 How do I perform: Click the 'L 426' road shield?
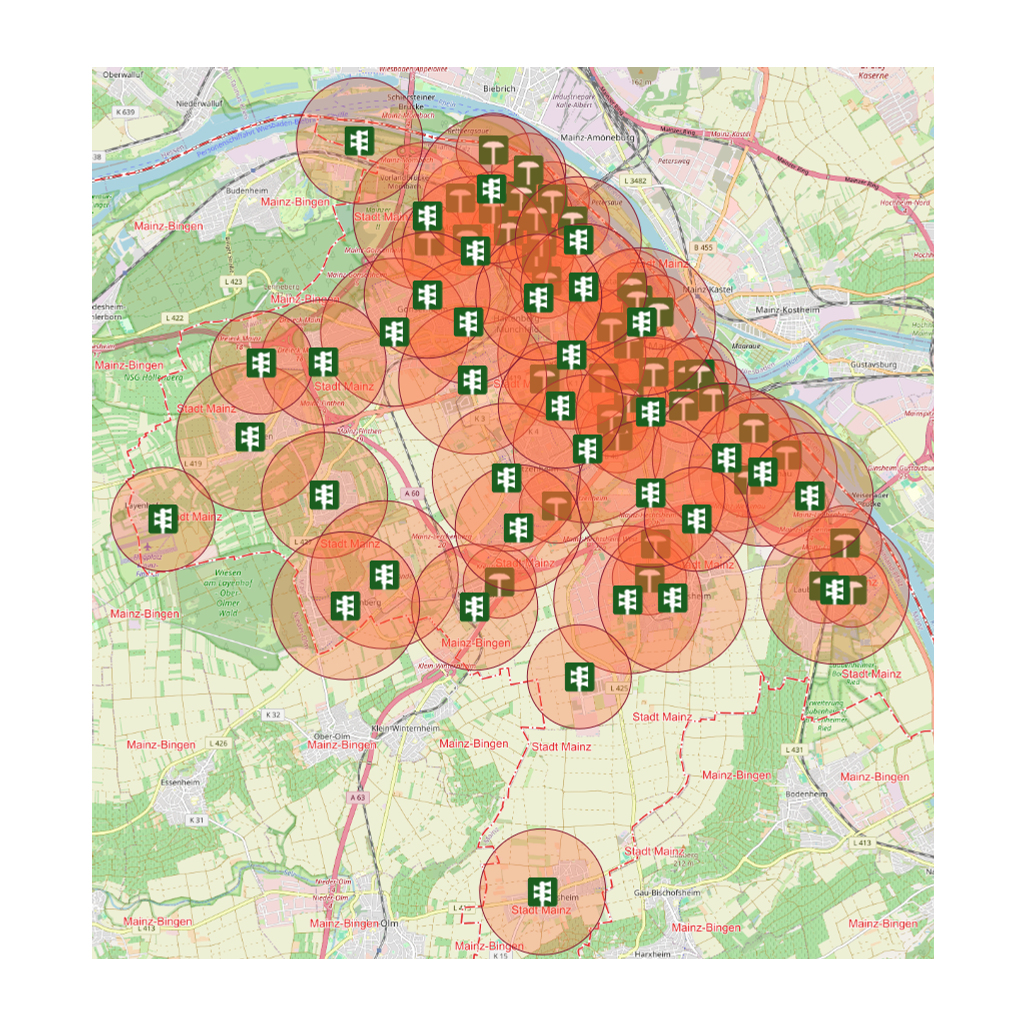(219, 743)
